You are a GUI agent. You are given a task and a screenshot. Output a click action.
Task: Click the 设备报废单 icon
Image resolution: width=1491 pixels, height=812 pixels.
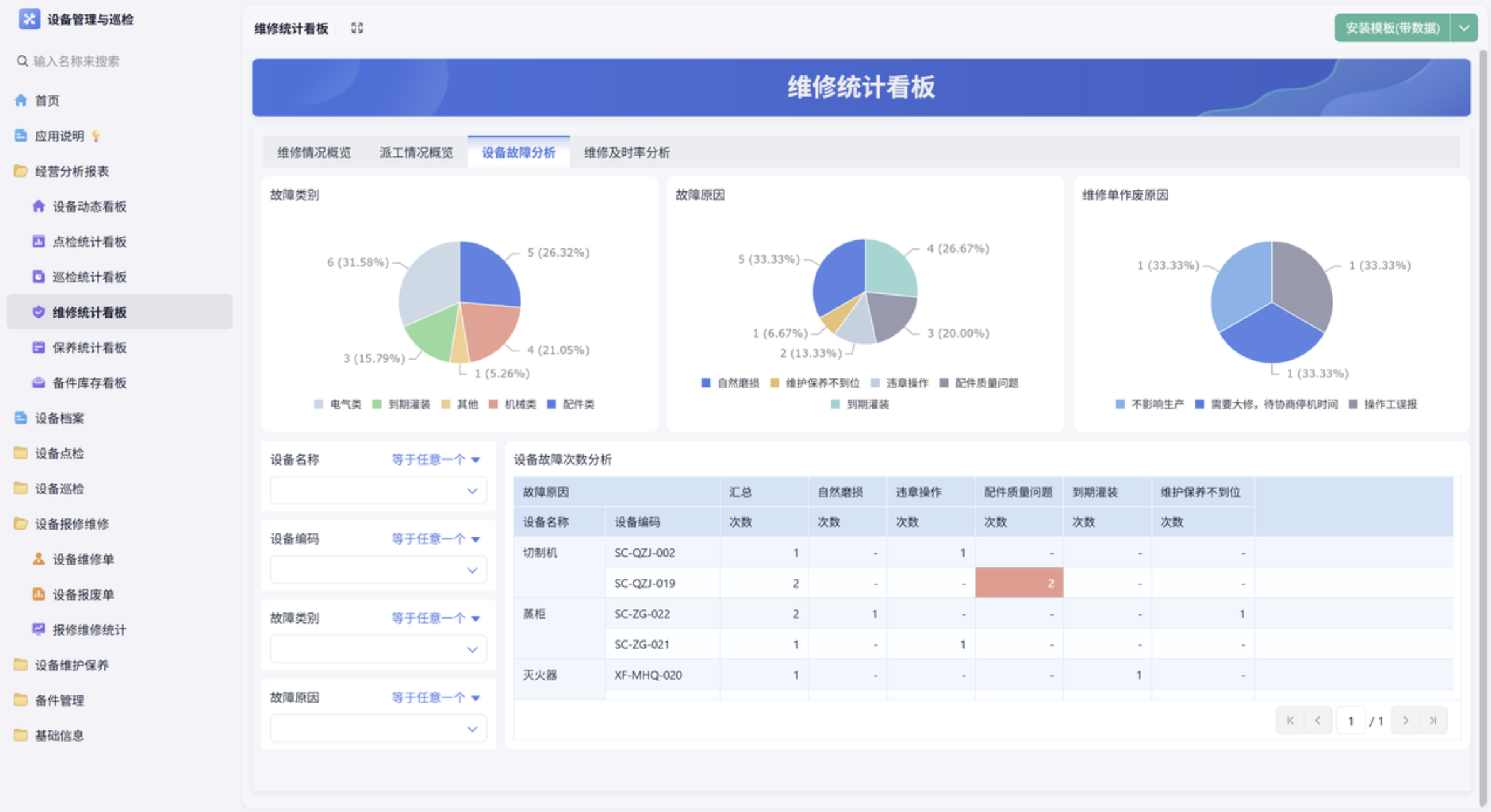38,594
